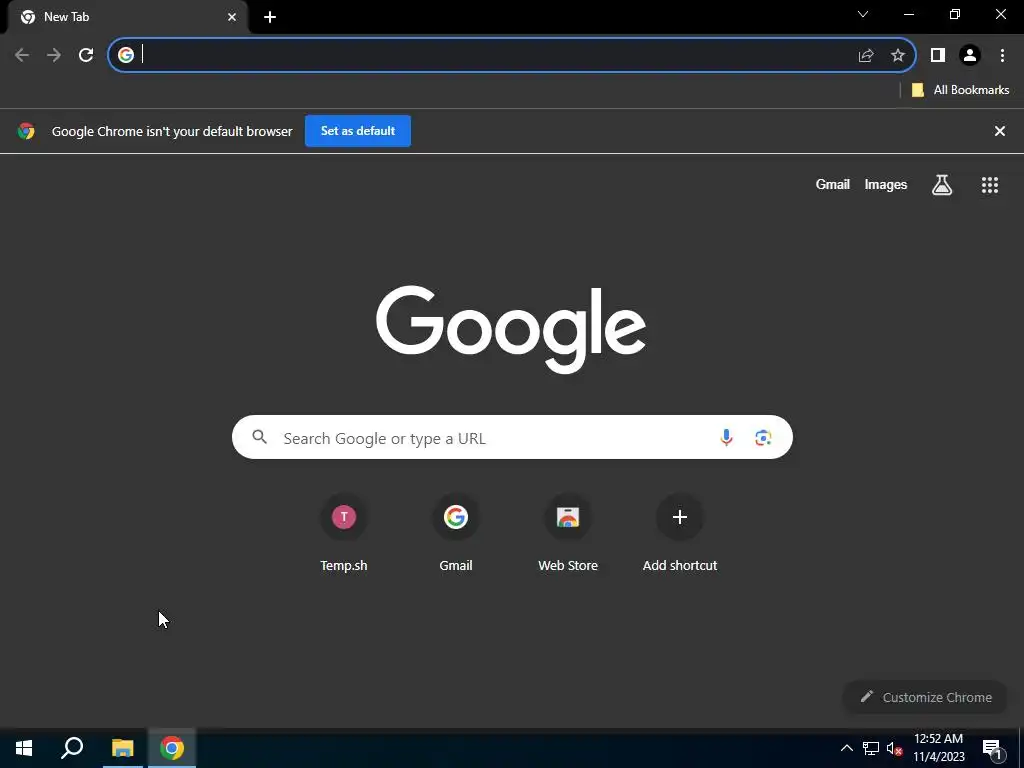Open the tab search chevron
The height and width of the screenshot is (768, 1024).
[x=863, y=14]
